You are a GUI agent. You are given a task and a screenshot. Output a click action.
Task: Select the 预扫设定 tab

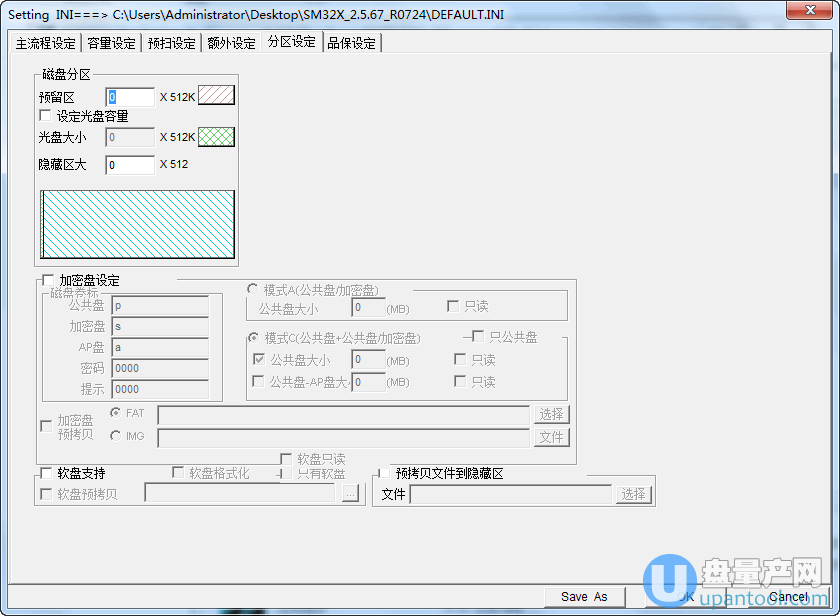point(171,43)
